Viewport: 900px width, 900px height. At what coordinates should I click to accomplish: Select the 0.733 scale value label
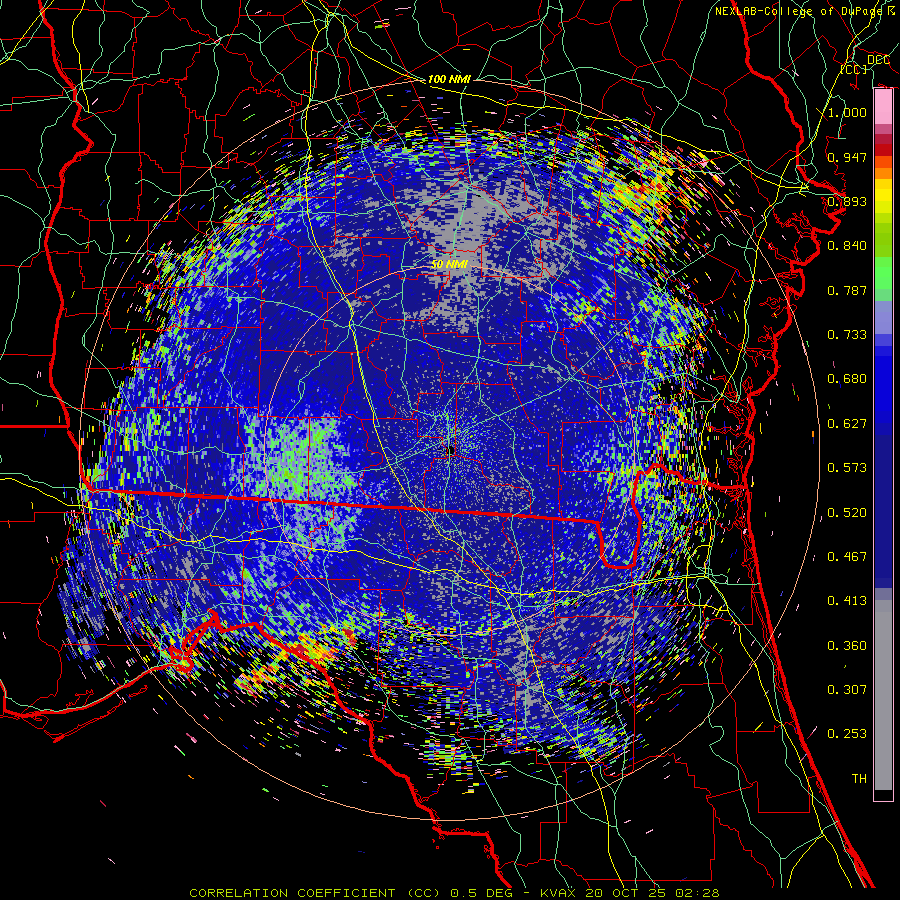pyautogui.click(x=847, y=335)
